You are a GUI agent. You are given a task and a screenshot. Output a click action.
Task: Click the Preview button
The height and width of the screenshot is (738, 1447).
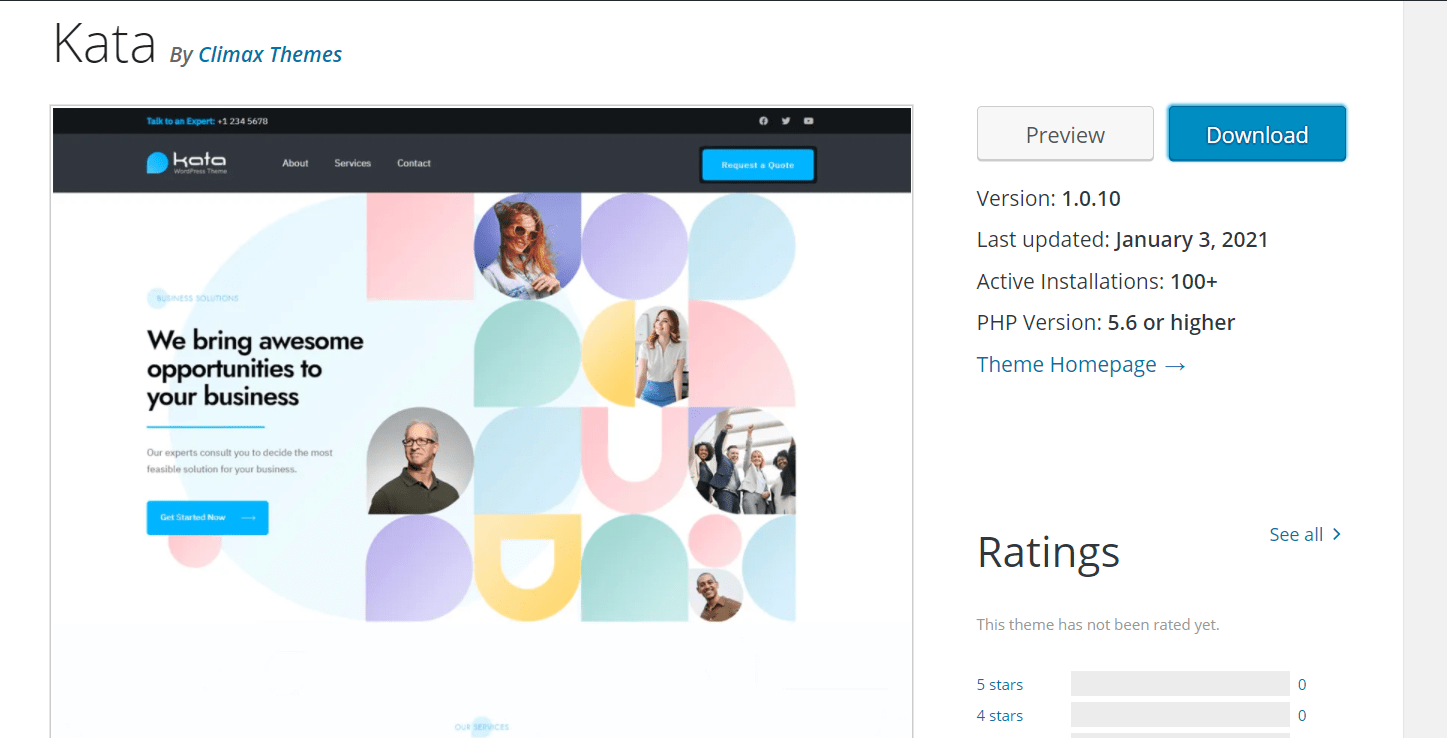click(1065, 134)
